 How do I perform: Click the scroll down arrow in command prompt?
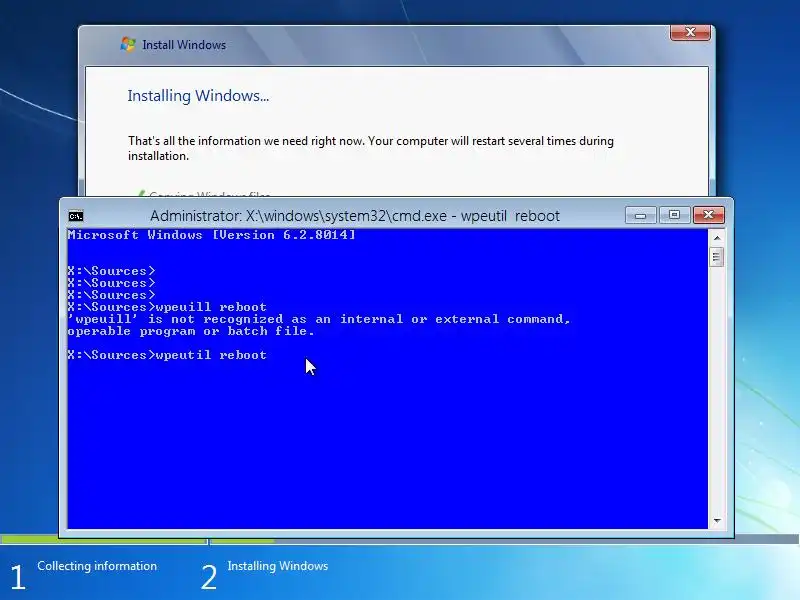point(717,521)
